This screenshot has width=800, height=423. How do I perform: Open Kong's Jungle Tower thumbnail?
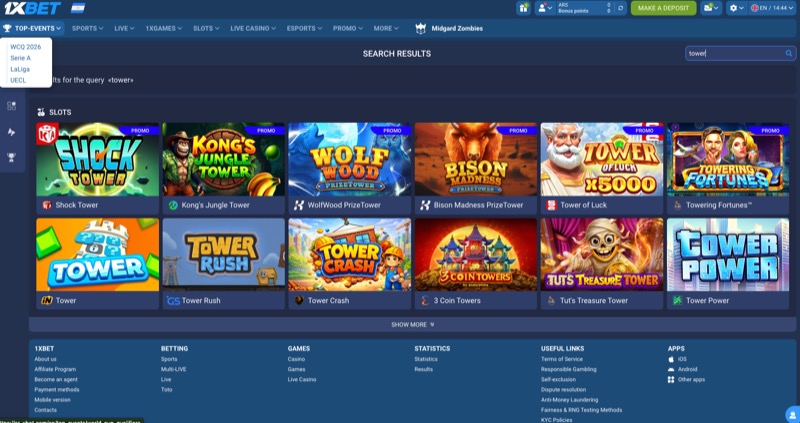[223, 159]
